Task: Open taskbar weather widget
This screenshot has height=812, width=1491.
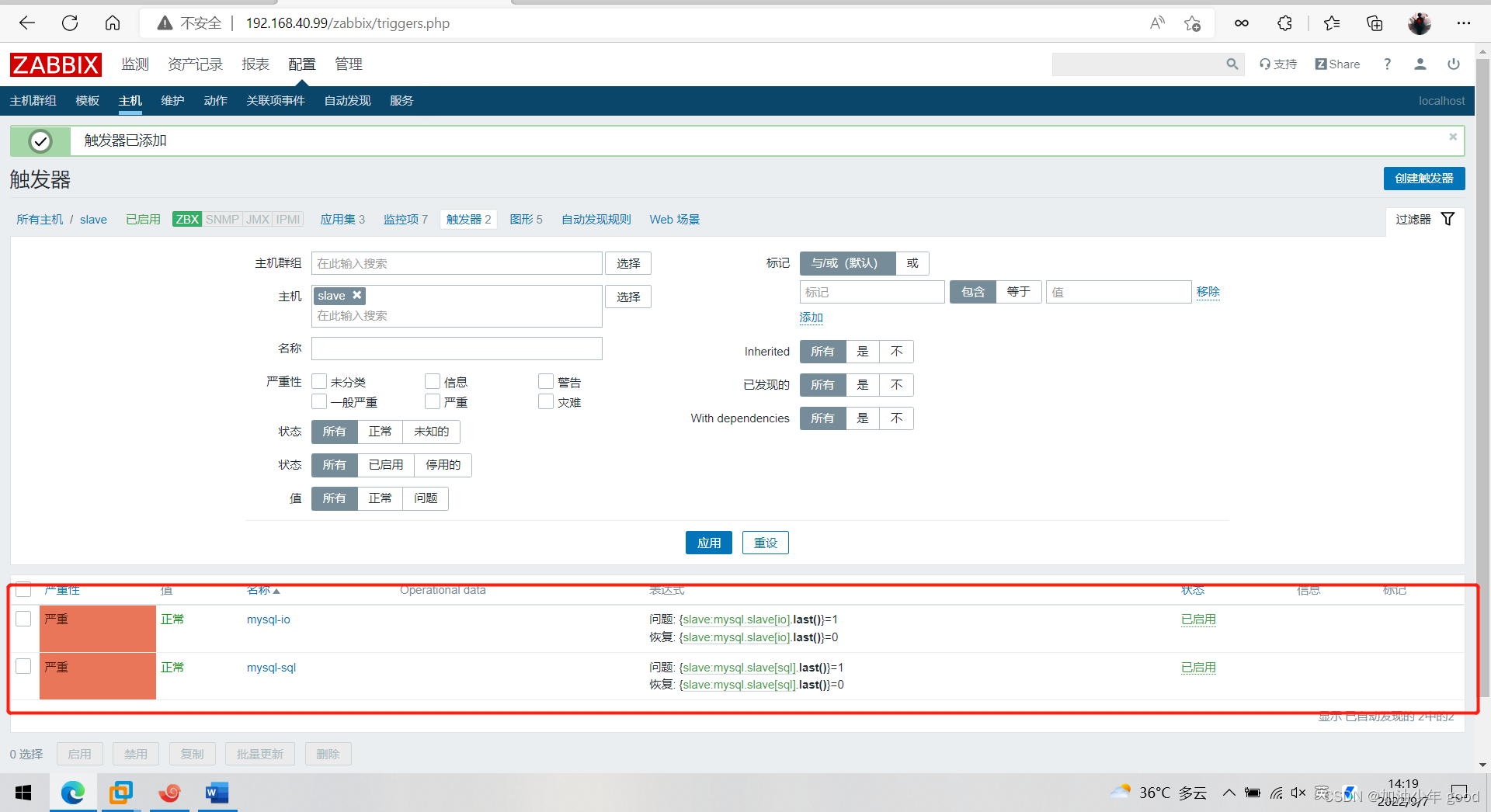Action: [x=1159, y=793]
